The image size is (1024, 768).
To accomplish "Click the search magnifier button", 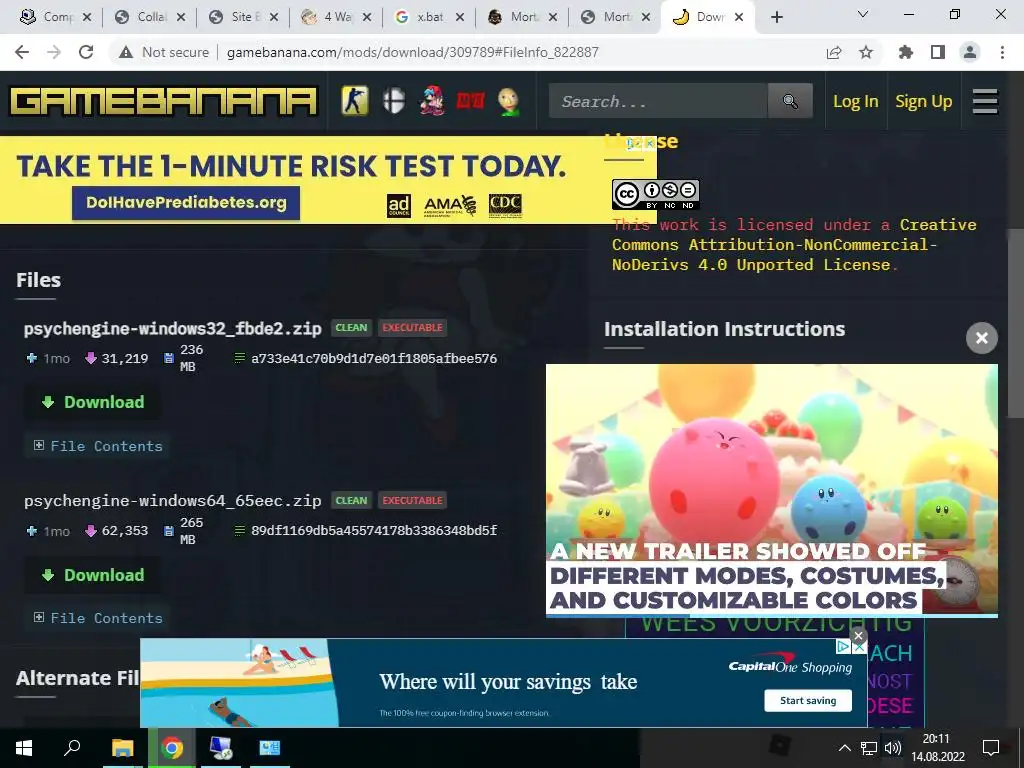I will coord(790,101).
